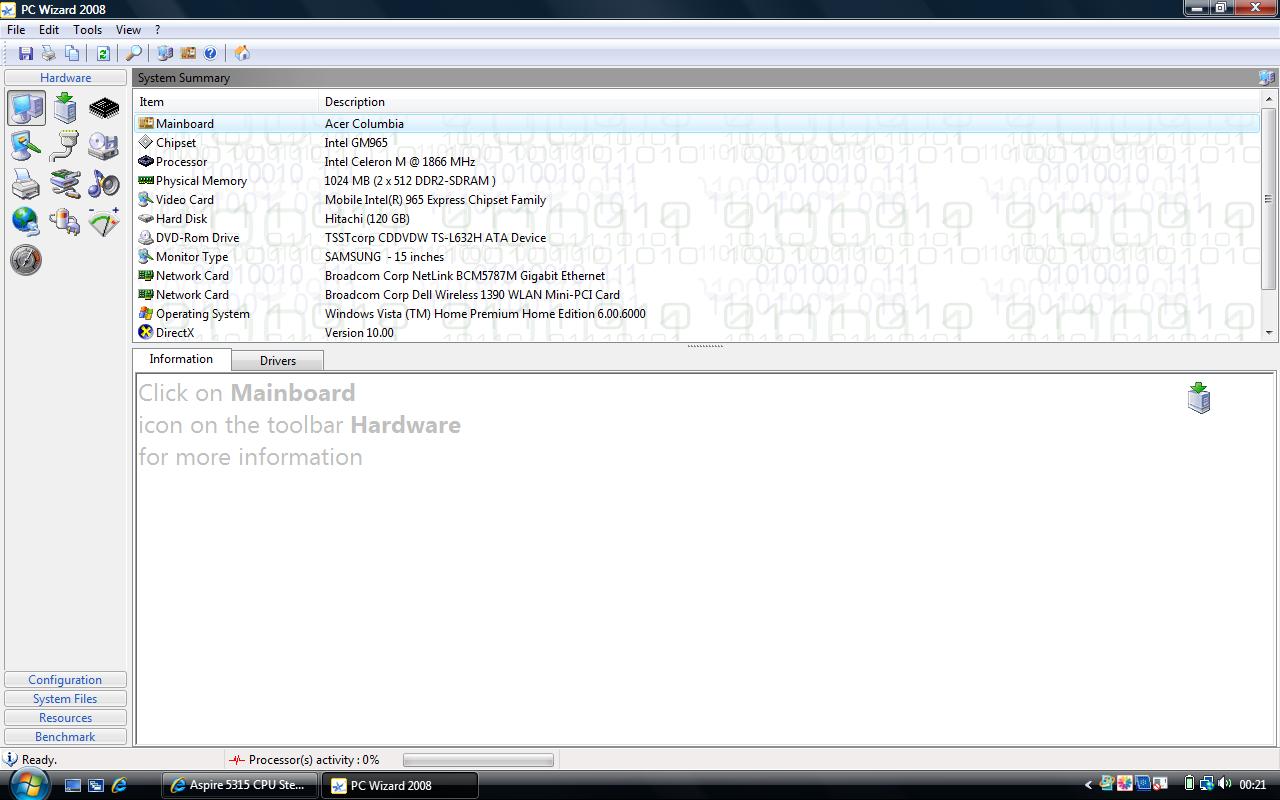This screenshot has height=800, width=1280.
Task: Select Mainboard icon with green arrow
Action: point(65,108)
